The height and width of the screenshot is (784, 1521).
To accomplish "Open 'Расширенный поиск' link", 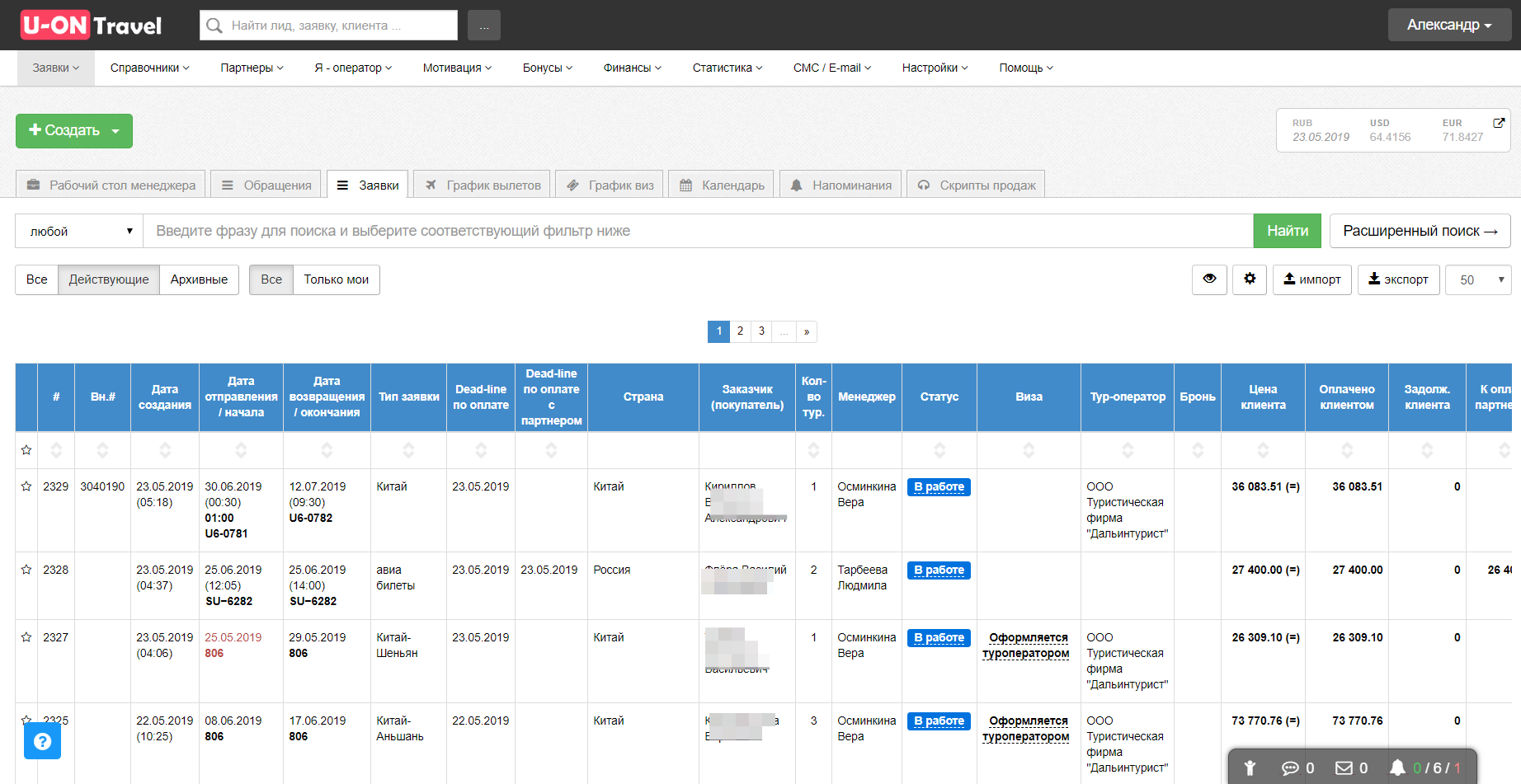I will [1420, 231].
